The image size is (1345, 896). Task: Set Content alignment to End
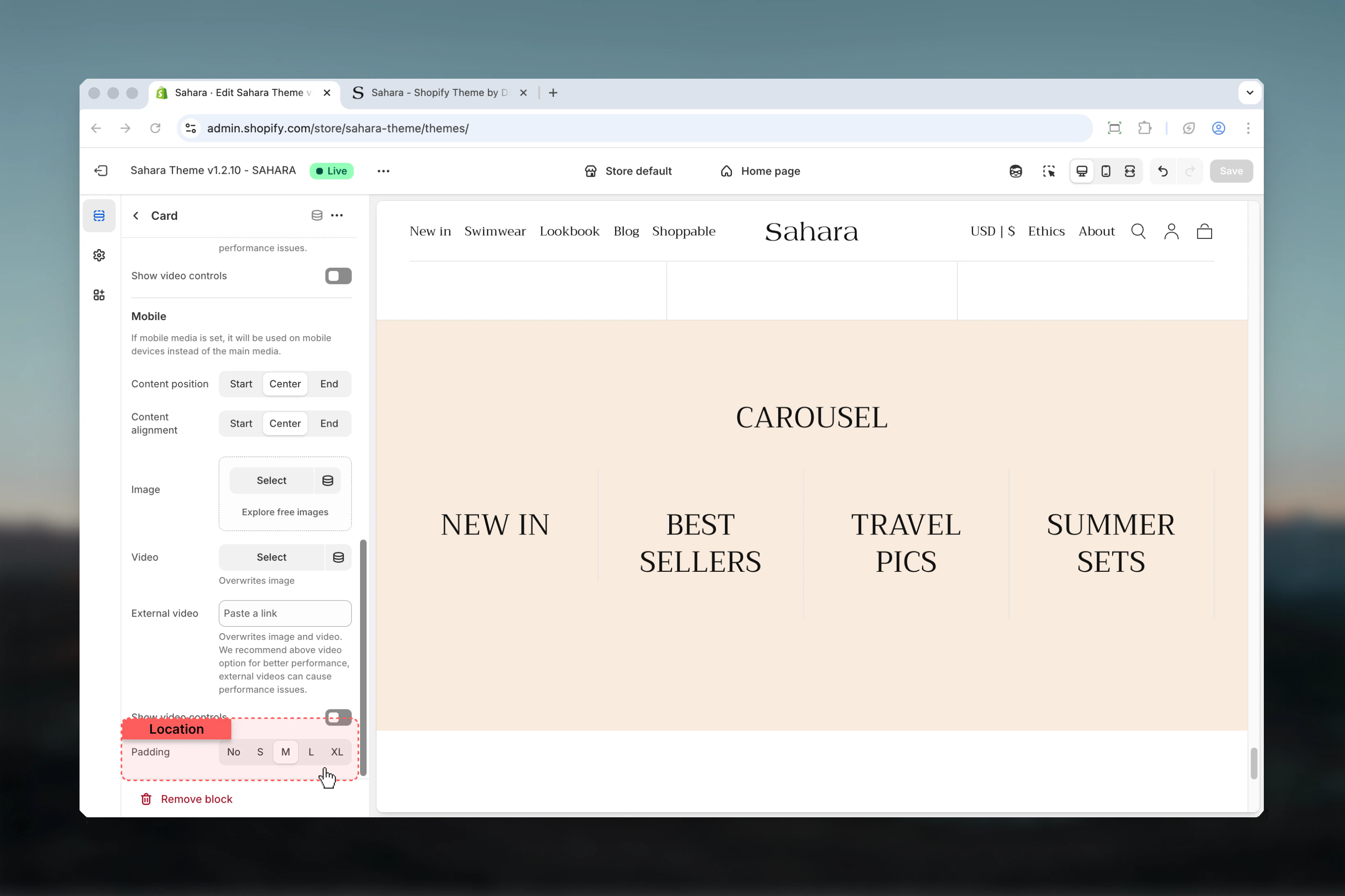[x=329, y=423]
